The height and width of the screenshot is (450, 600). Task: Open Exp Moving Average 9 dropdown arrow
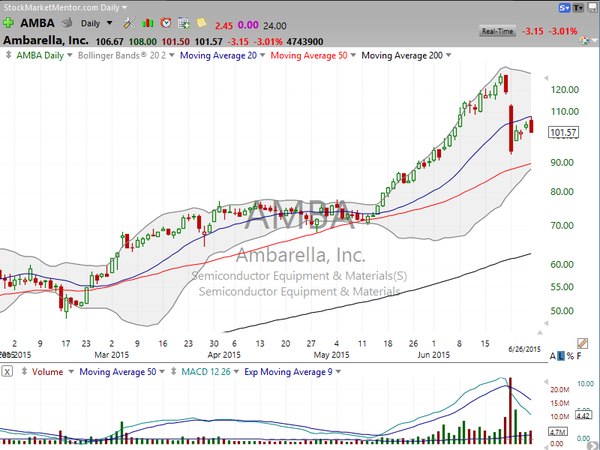[x=338, y=372]
